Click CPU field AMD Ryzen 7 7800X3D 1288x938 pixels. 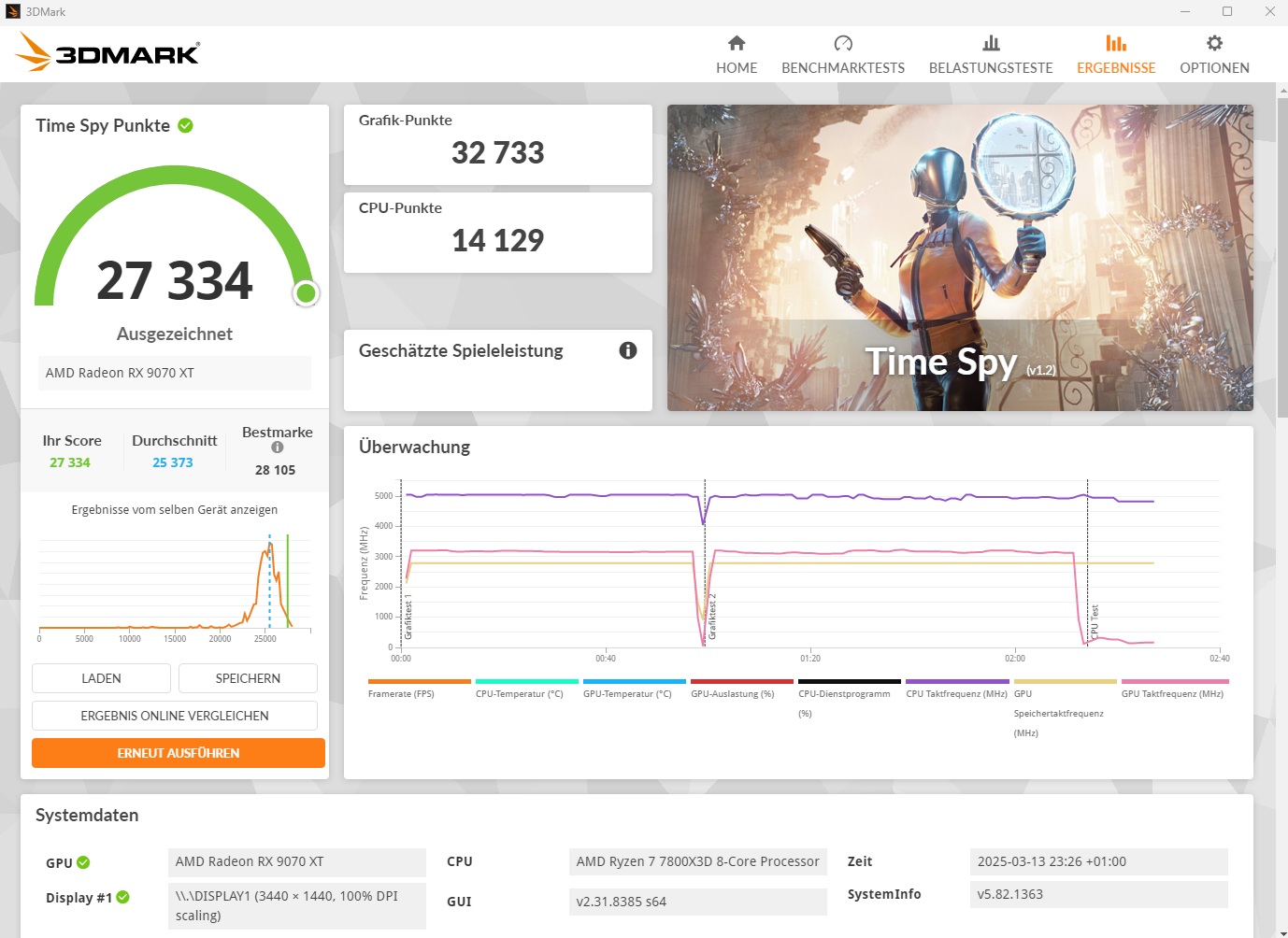tap(698, 861)
